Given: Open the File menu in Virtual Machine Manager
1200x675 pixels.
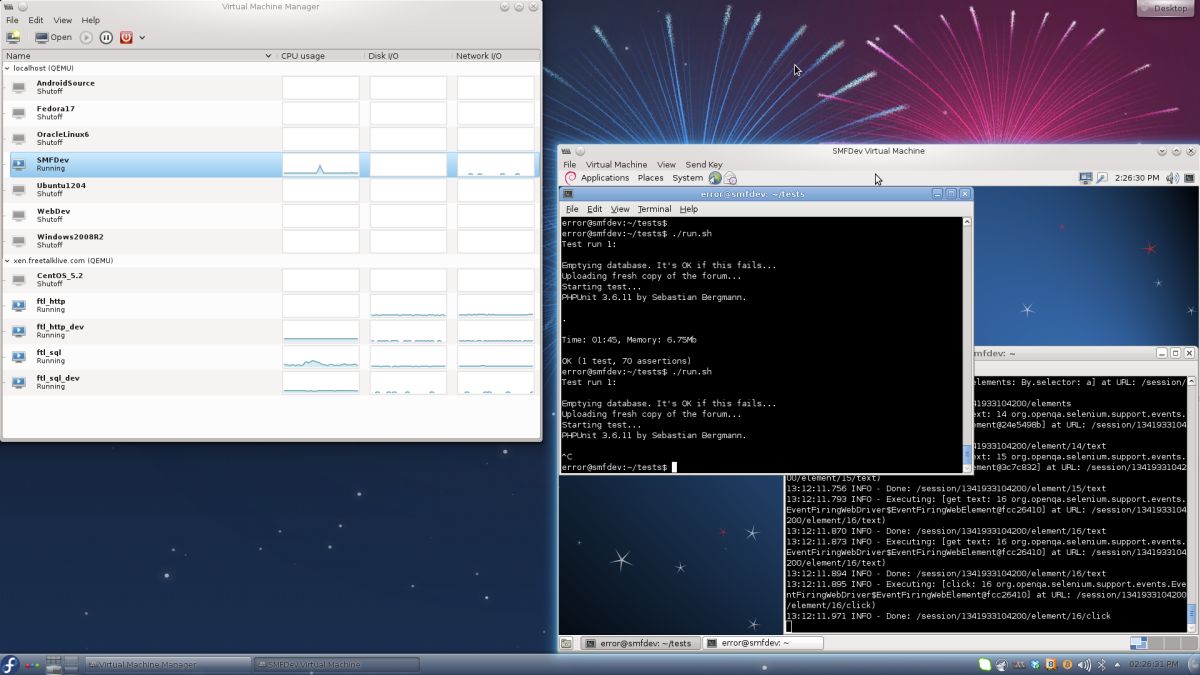Looking at the screenshot, I should click(x=12, y=20).
